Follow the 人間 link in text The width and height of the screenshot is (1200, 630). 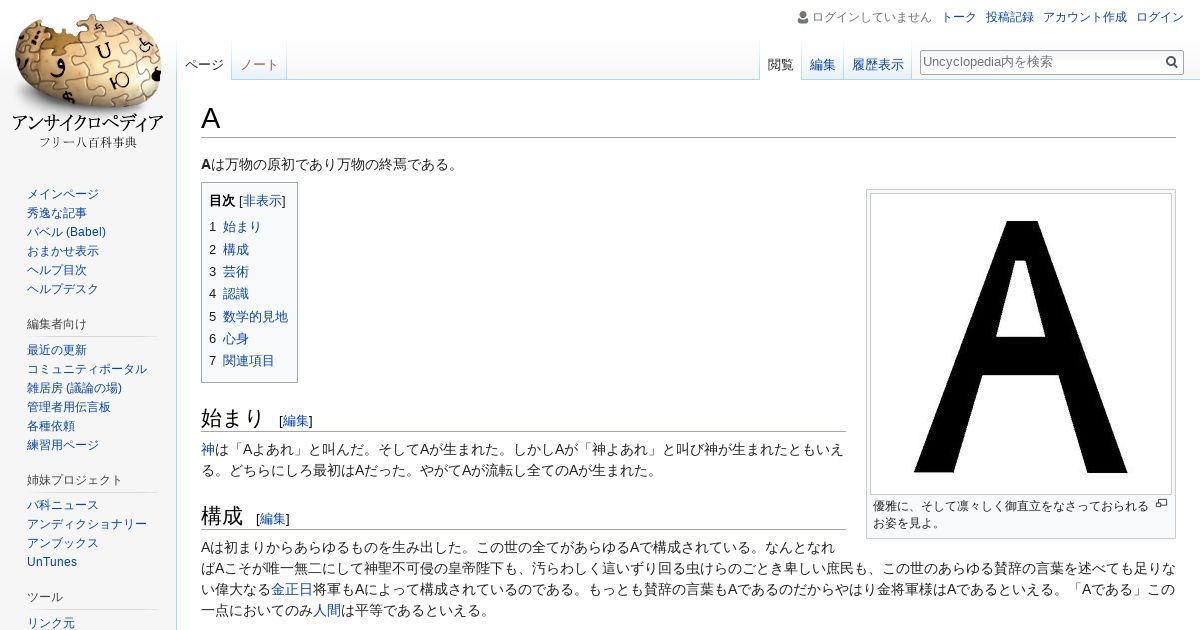pos(327,611)
